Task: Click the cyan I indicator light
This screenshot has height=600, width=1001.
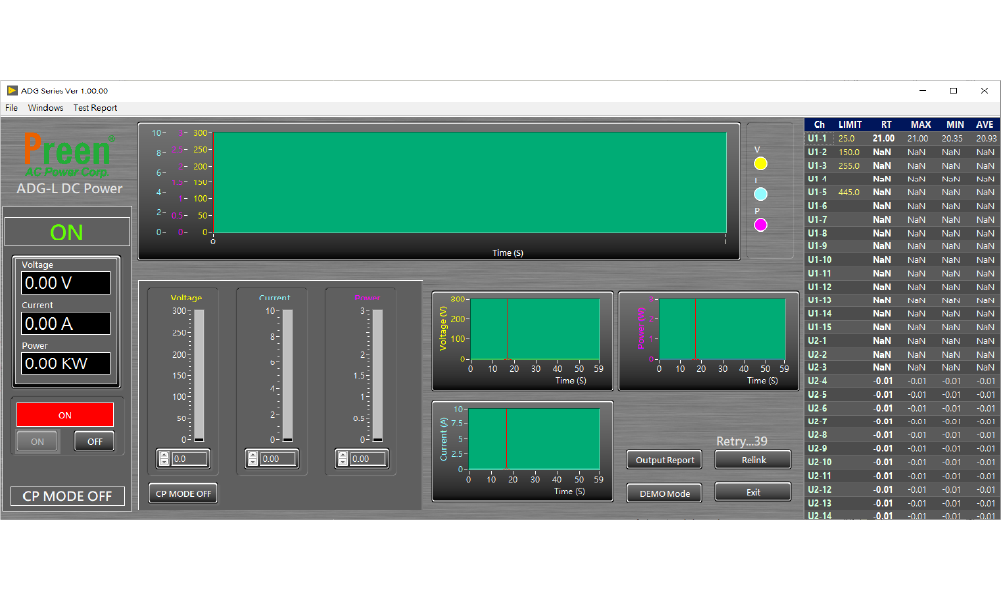Action: pyautogui.click(x=760, y=194)
